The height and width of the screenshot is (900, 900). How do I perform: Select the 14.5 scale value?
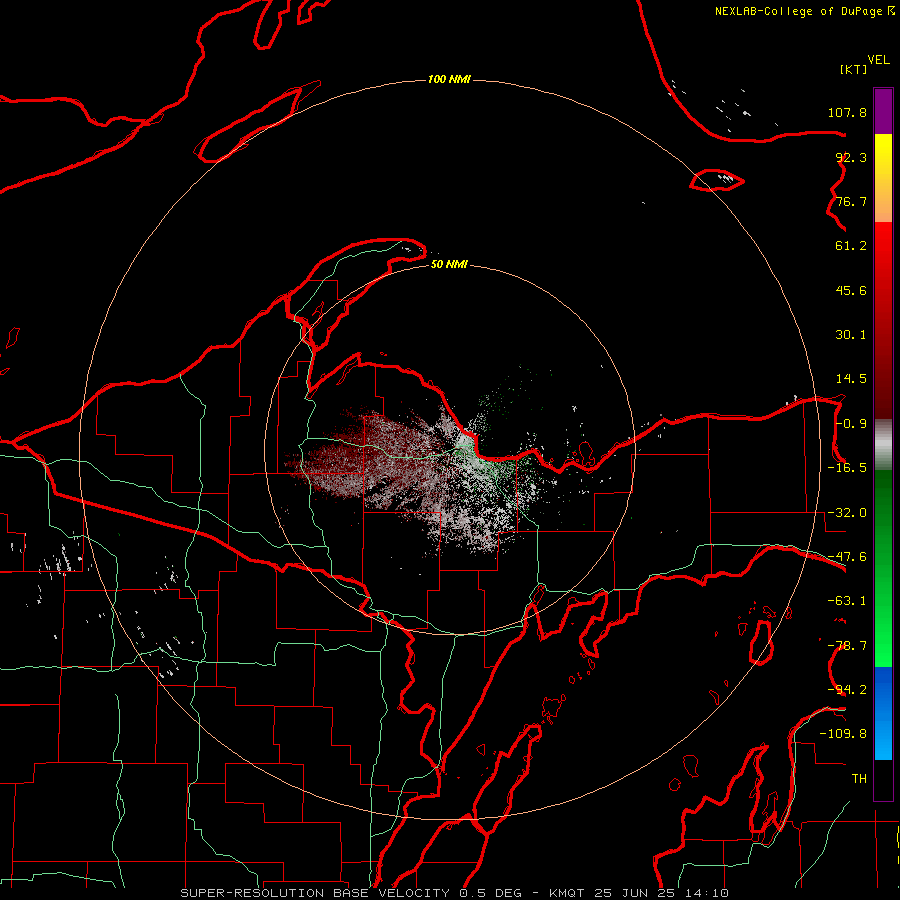click(851, 379)
